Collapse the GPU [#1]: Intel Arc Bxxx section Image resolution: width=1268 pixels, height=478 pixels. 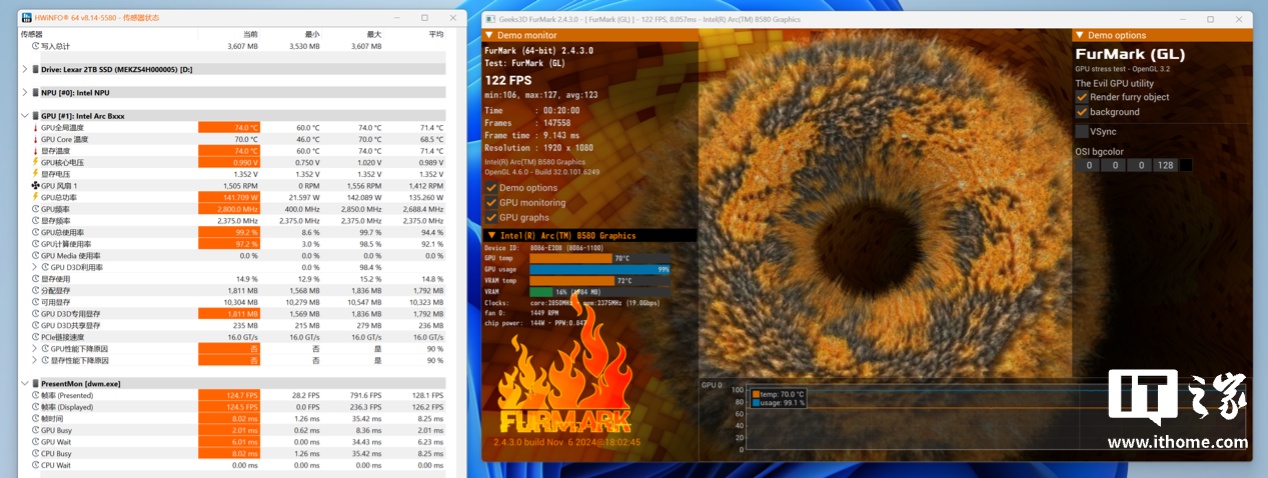24,116
